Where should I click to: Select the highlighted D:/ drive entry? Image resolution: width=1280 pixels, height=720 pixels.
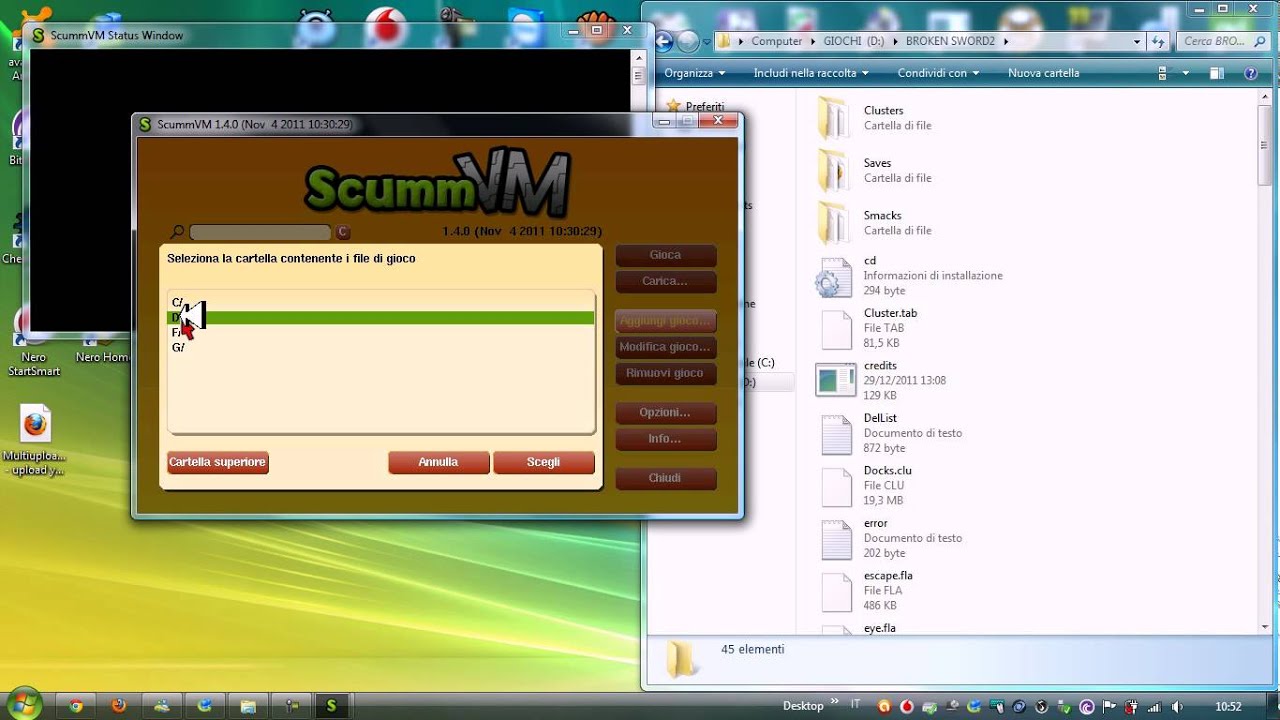pos(380,318)
